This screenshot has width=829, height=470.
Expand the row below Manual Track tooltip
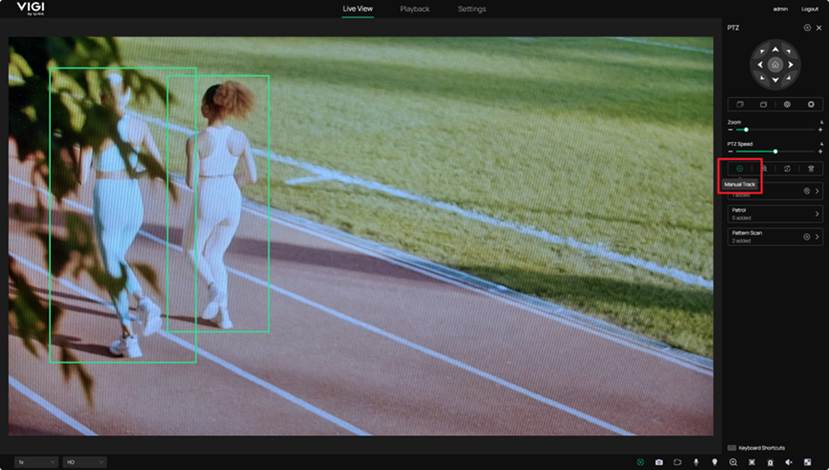[x=817, y=191]
